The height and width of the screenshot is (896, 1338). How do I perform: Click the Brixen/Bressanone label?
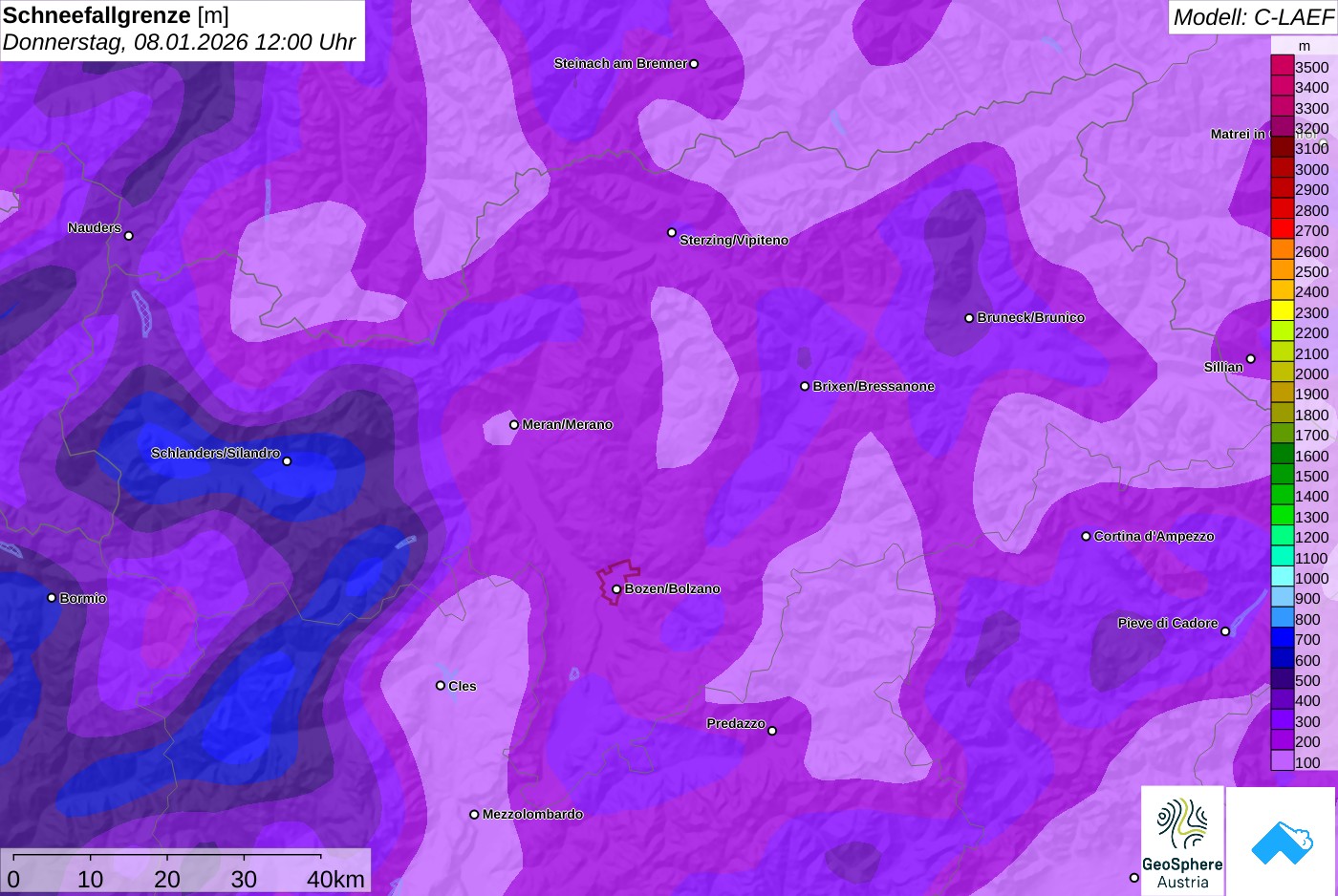click(874, 387)
